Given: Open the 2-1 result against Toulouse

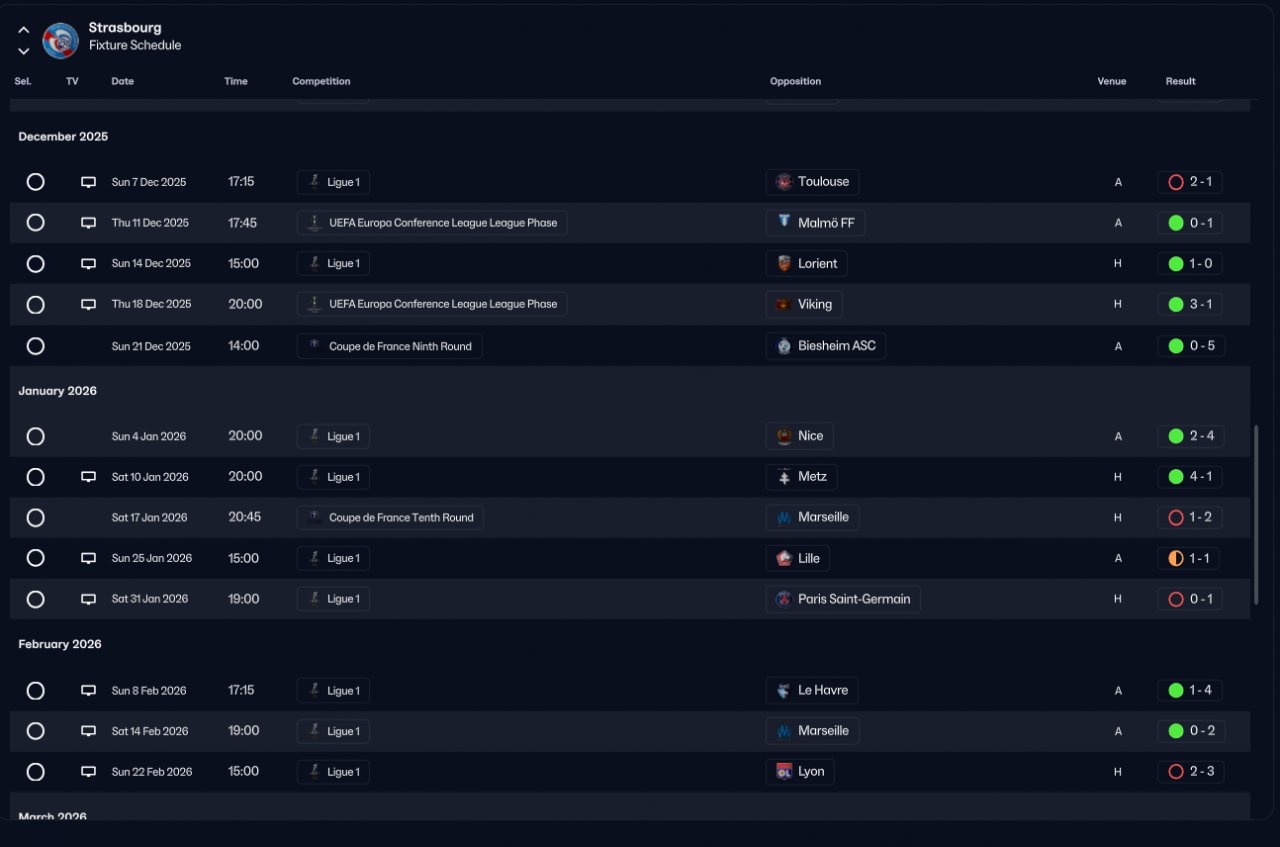Looking at the screenshot, I should coord(1190,182).
